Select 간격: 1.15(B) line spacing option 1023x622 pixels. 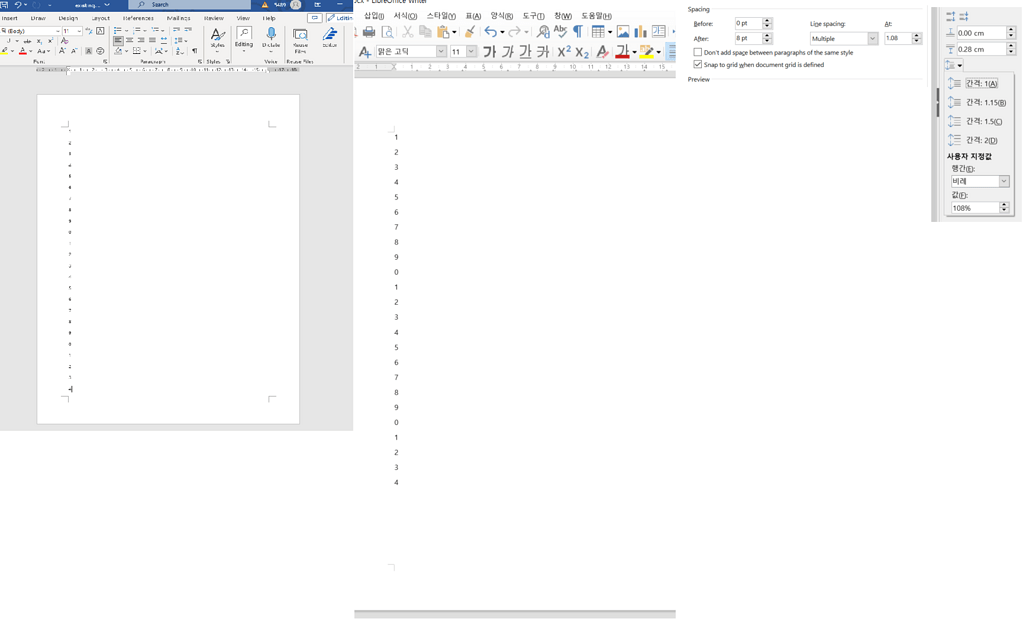(977, 102)
